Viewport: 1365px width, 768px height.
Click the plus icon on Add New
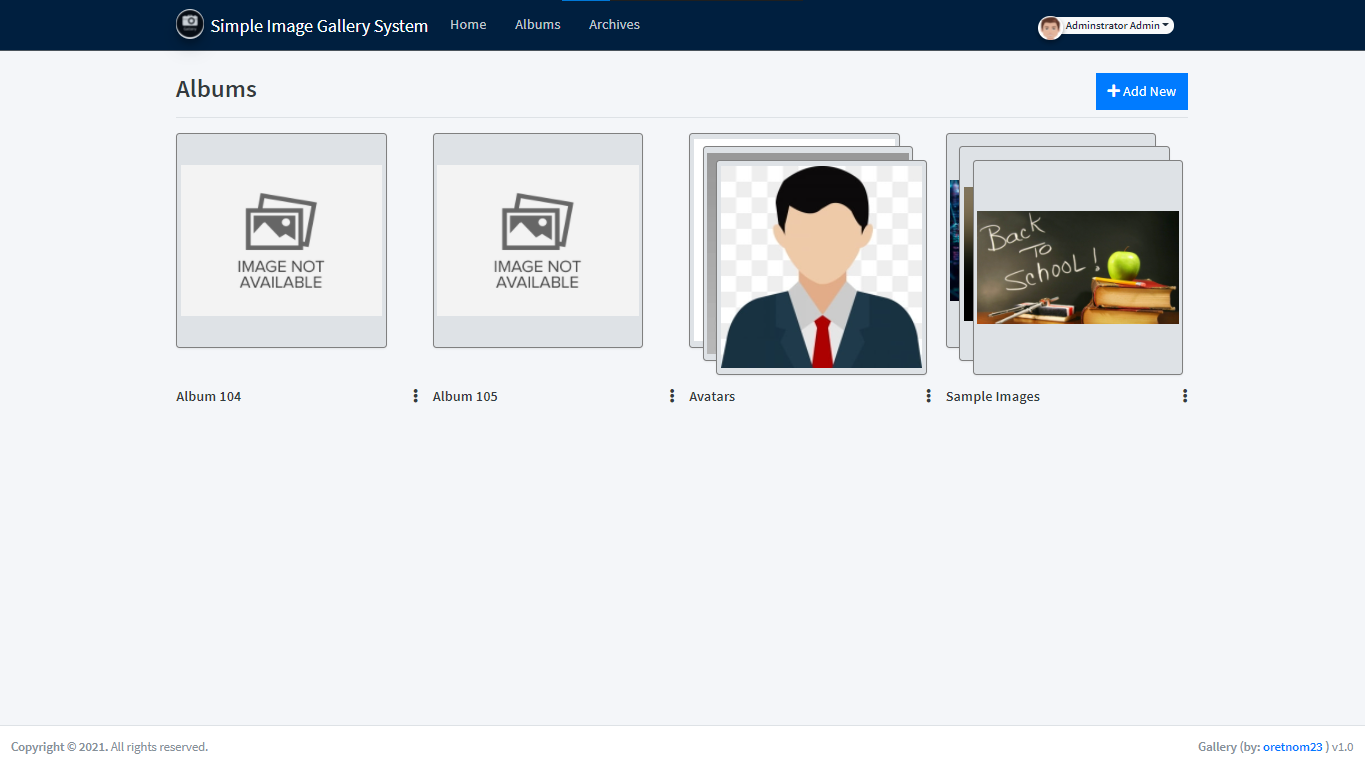tap(1113, 91)
